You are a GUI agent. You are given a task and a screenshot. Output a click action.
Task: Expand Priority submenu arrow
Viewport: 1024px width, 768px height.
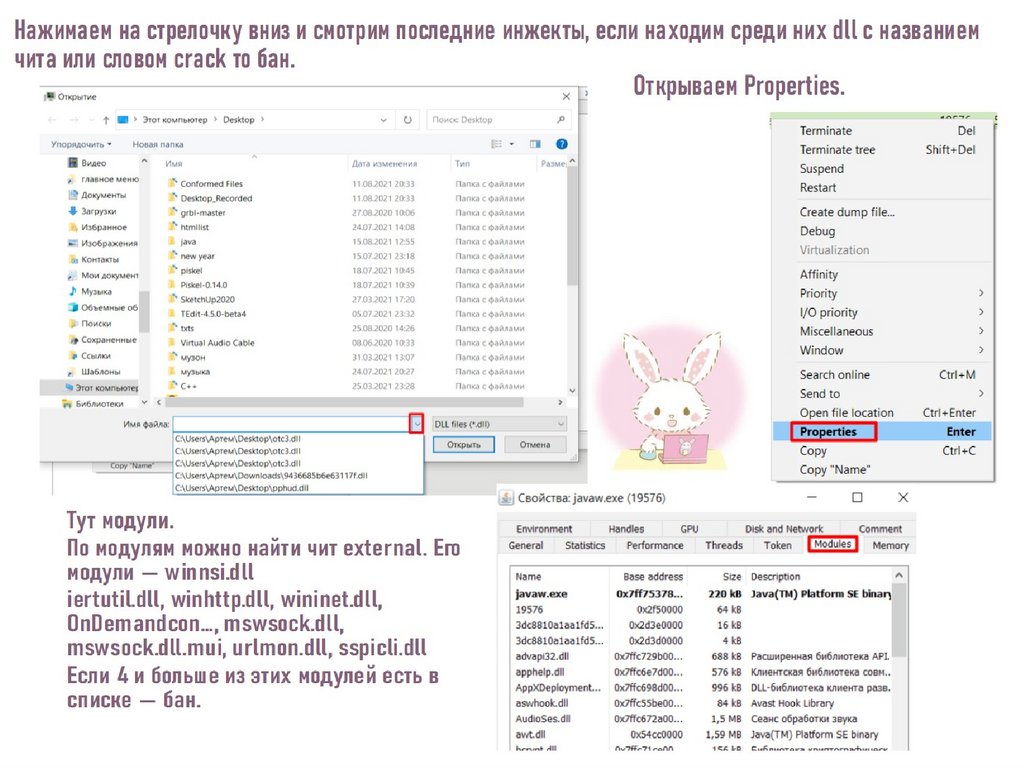981,293
